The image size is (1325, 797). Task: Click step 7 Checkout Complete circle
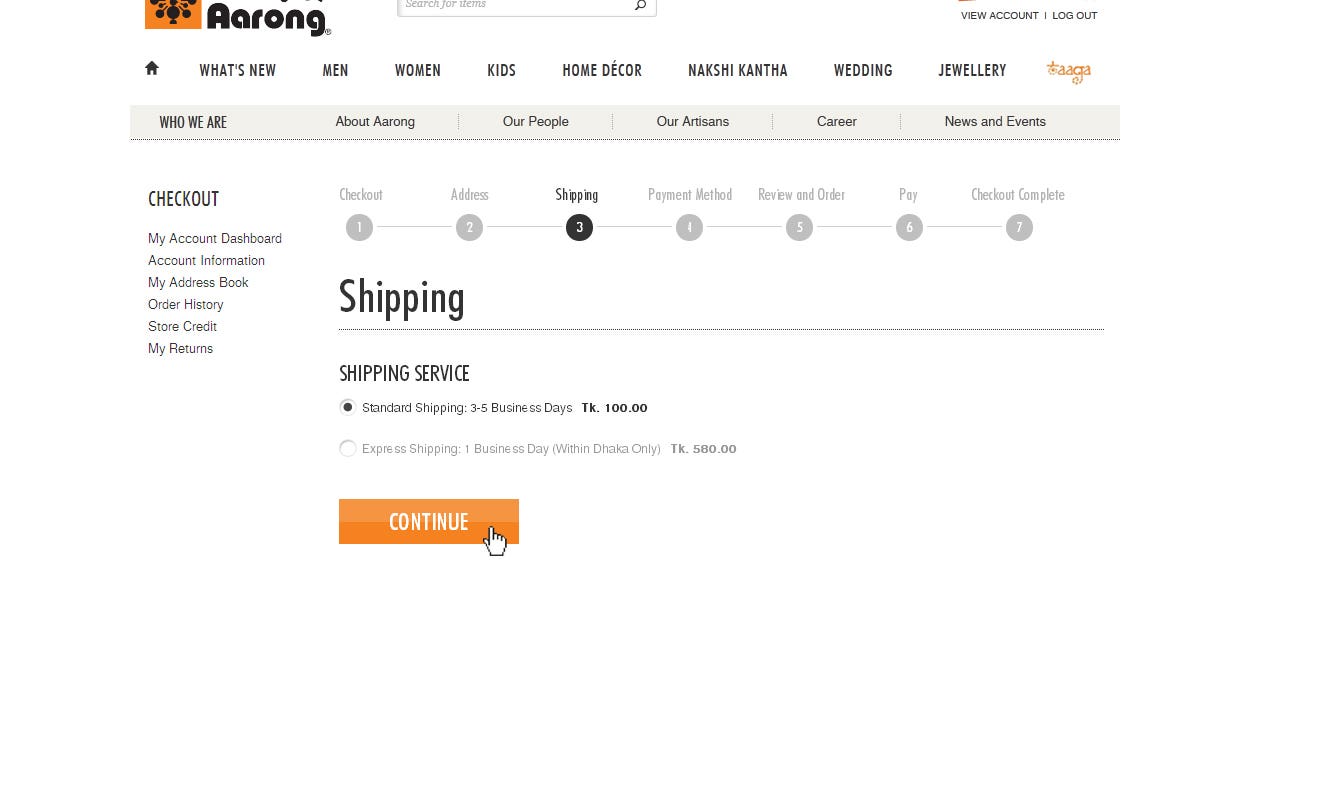(x=1019, y=228)
